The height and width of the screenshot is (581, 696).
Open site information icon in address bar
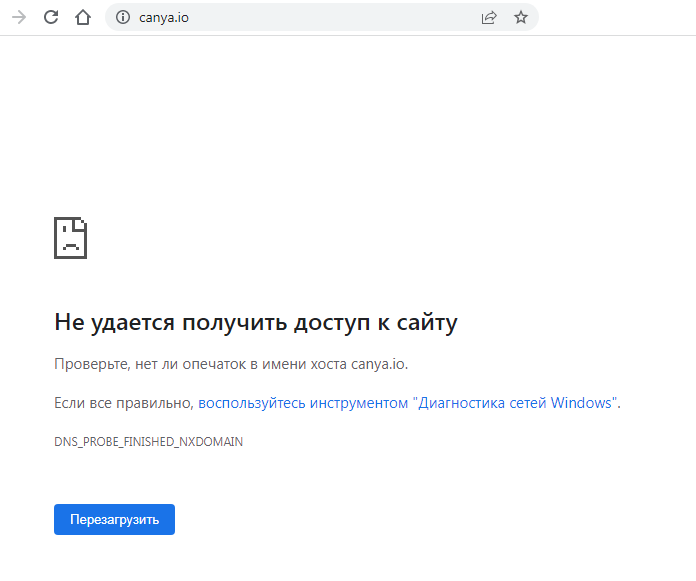(123, 17)
